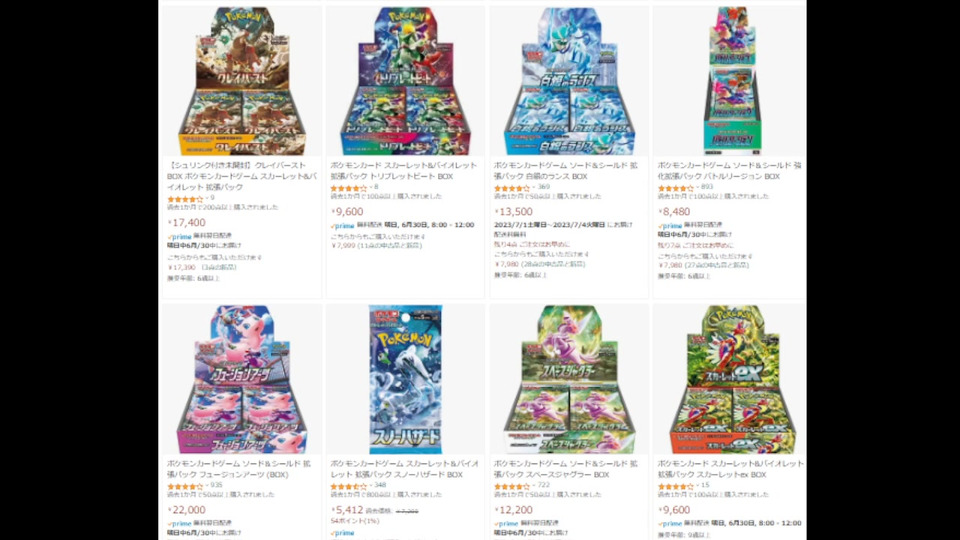
Task: Open the スカーレットex BOX product image
Action: 732,380
